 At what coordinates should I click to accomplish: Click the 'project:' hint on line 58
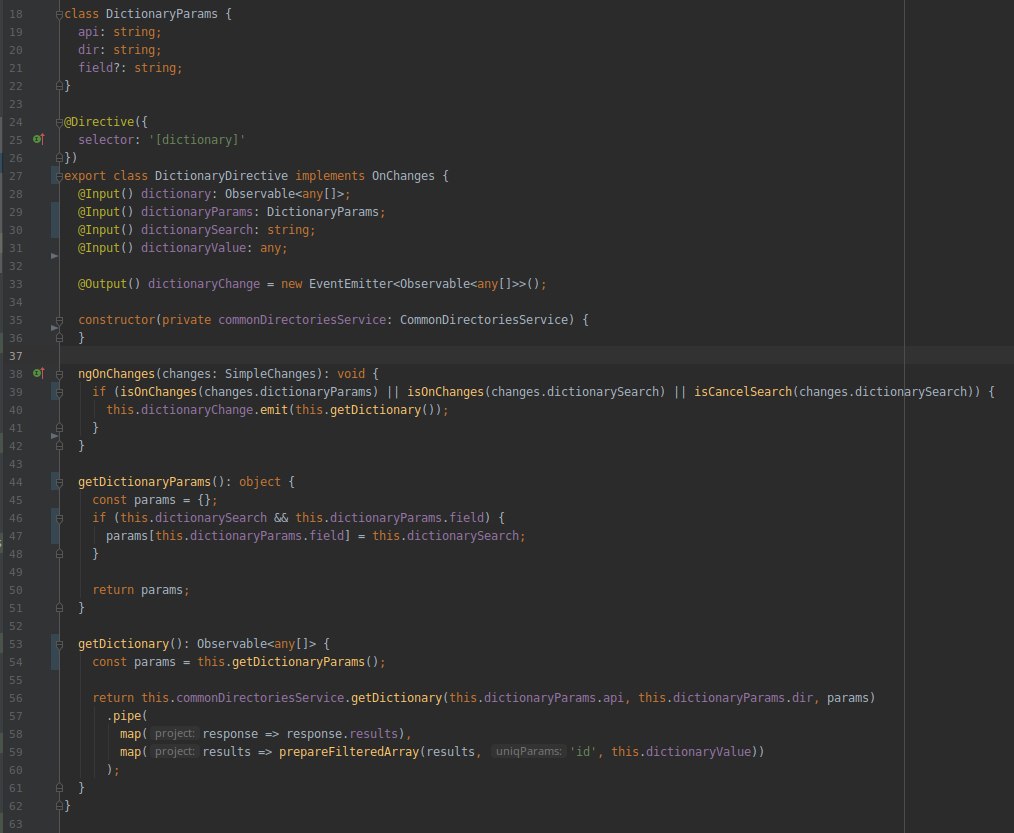175,733
